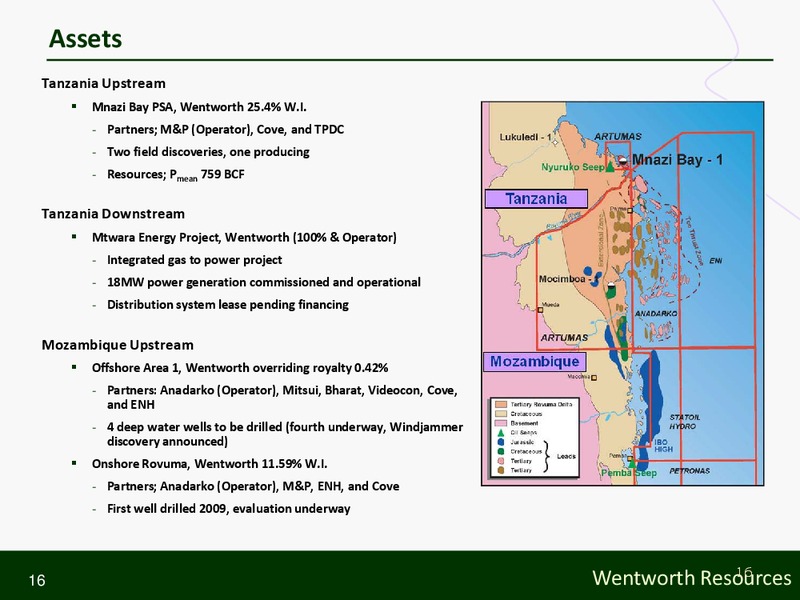
Task: Click the Macomia town square marker
Action: click(x=594, y=378)
